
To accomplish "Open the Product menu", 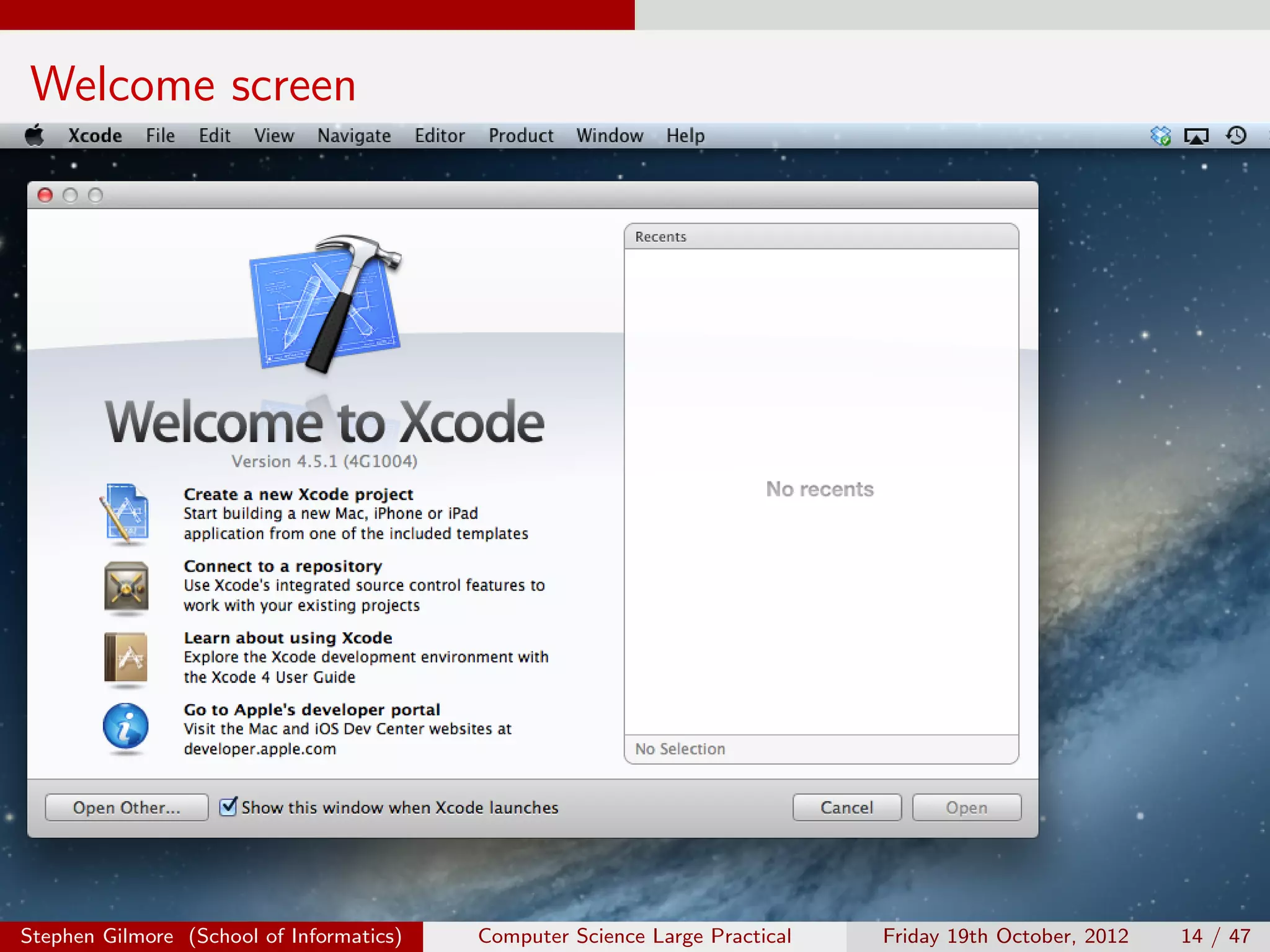I will pyautogui.click(x=521, y=136).
